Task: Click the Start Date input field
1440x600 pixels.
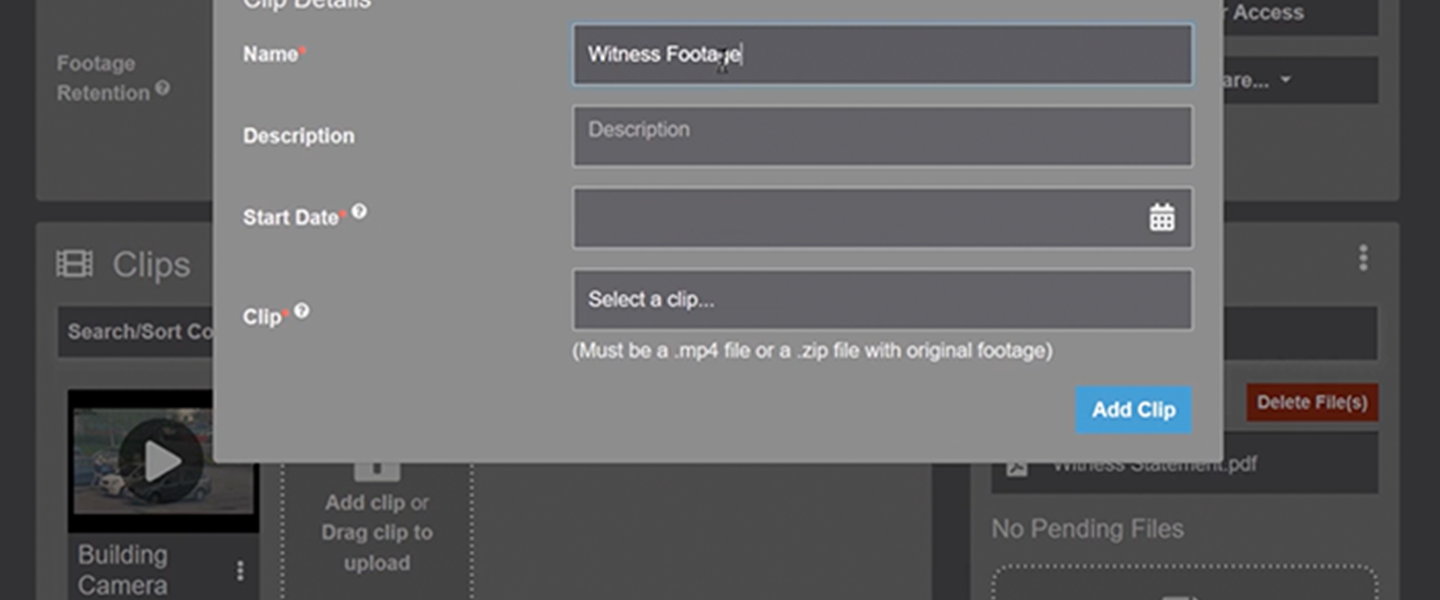Action: 882,218
